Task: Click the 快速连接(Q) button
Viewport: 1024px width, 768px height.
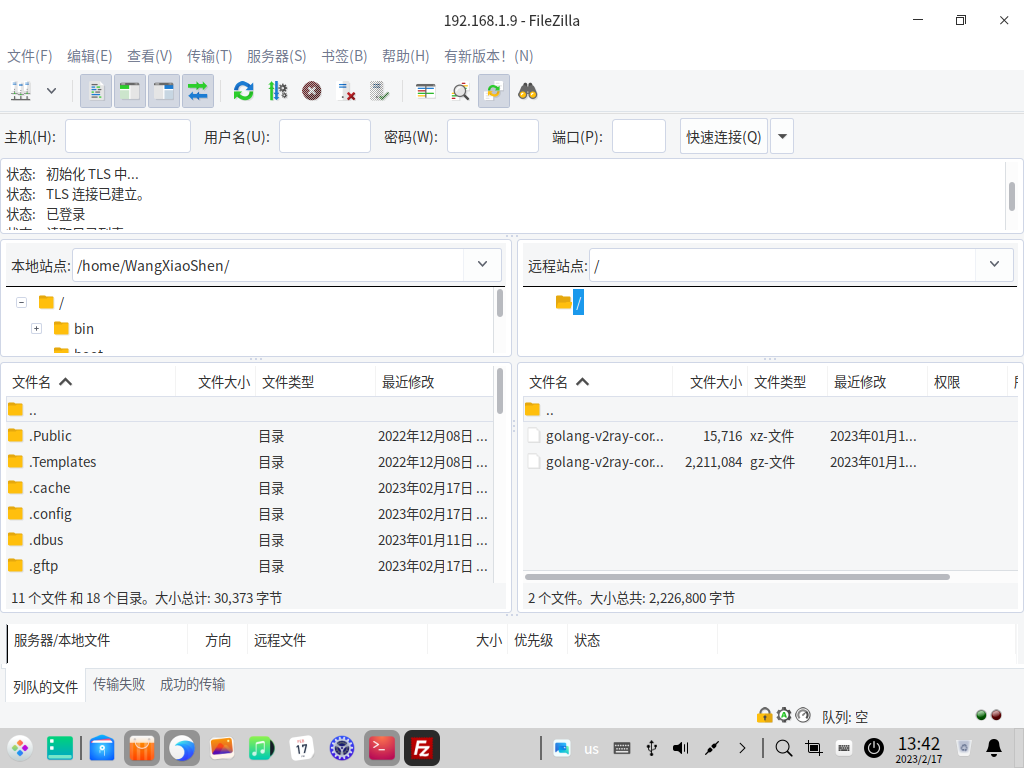Action: tap(724, 136)
